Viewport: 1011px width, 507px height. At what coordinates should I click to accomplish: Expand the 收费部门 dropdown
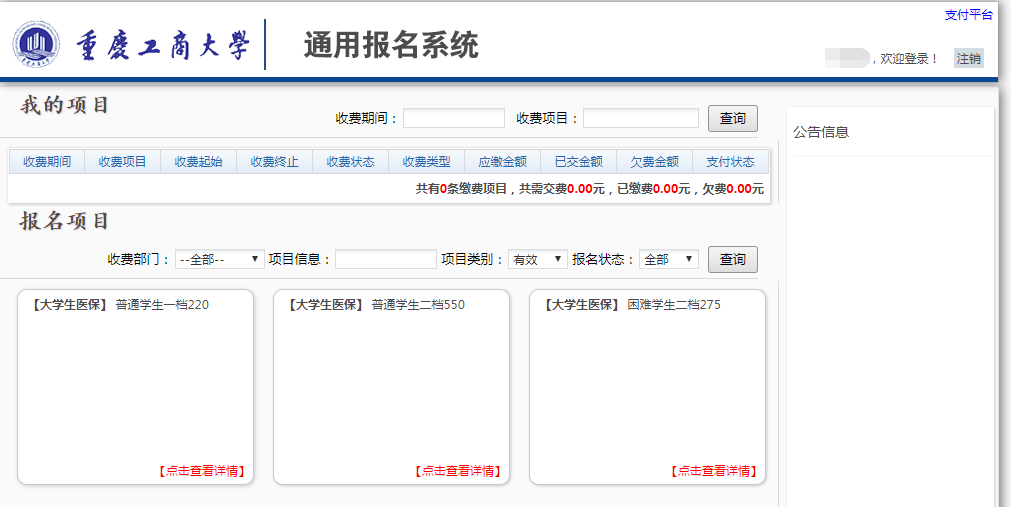219,259
